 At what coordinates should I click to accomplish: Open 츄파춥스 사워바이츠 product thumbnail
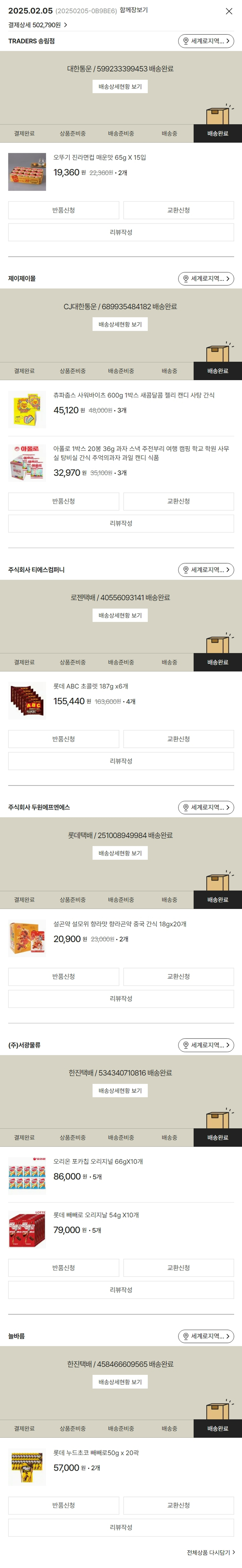pyautogui.click(x=27, y=409)
